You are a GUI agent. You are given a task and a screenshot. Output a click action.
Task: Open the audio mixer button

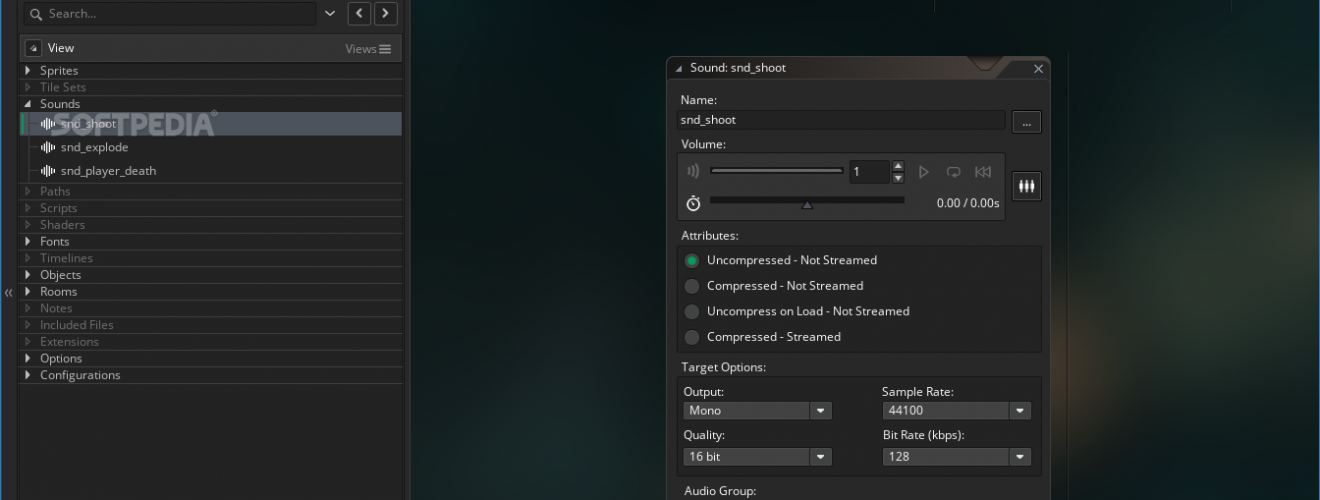click(x=1027, y=186)
